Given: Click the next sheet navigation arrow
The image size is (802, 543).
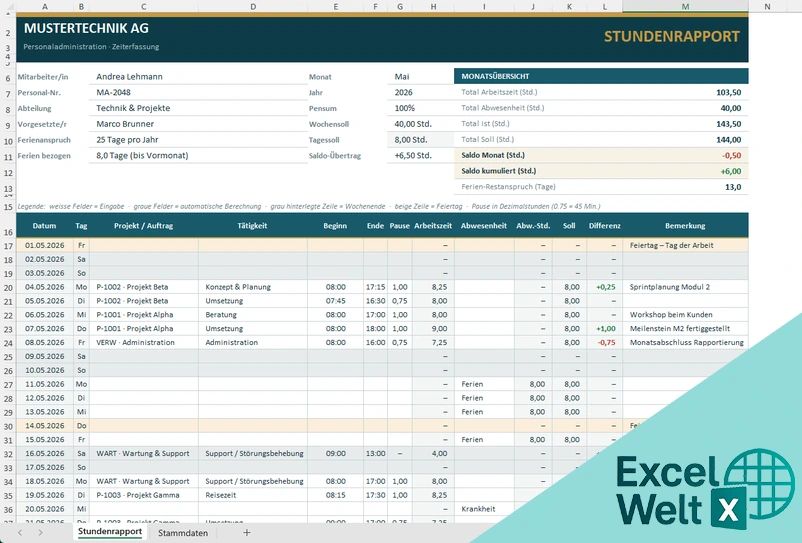Looking at the screenshot, I should coord(40,533).
